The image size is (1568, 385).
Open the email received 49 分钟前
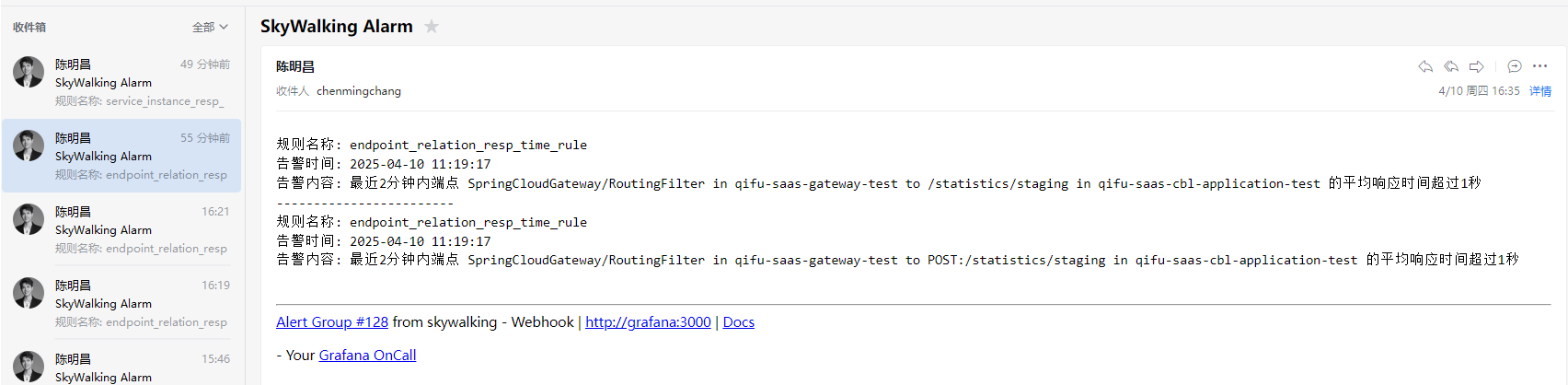click(121, 82)
